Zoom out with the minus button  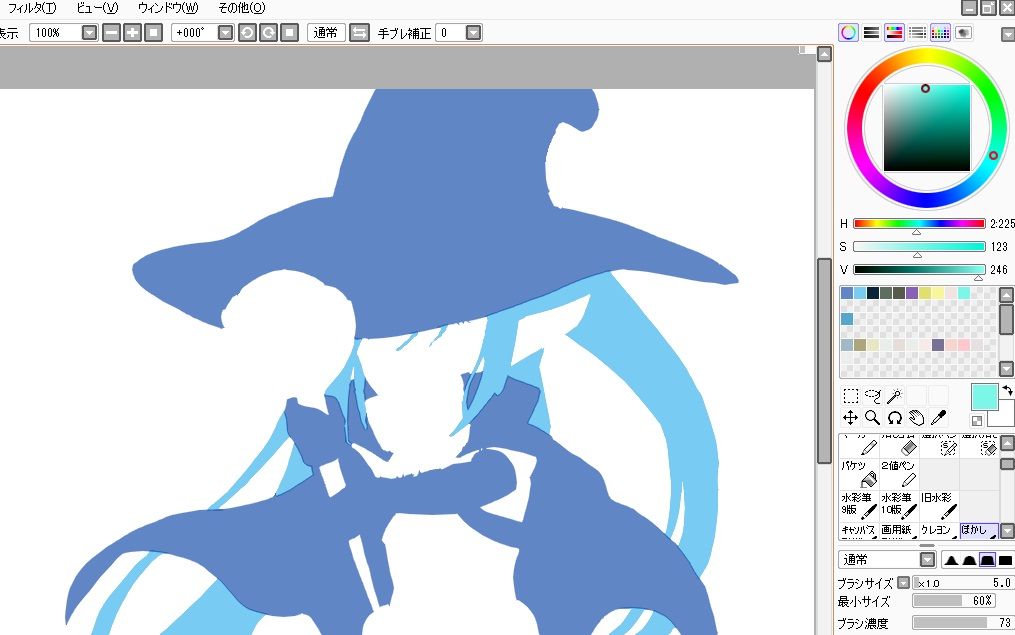click(111, 32)
